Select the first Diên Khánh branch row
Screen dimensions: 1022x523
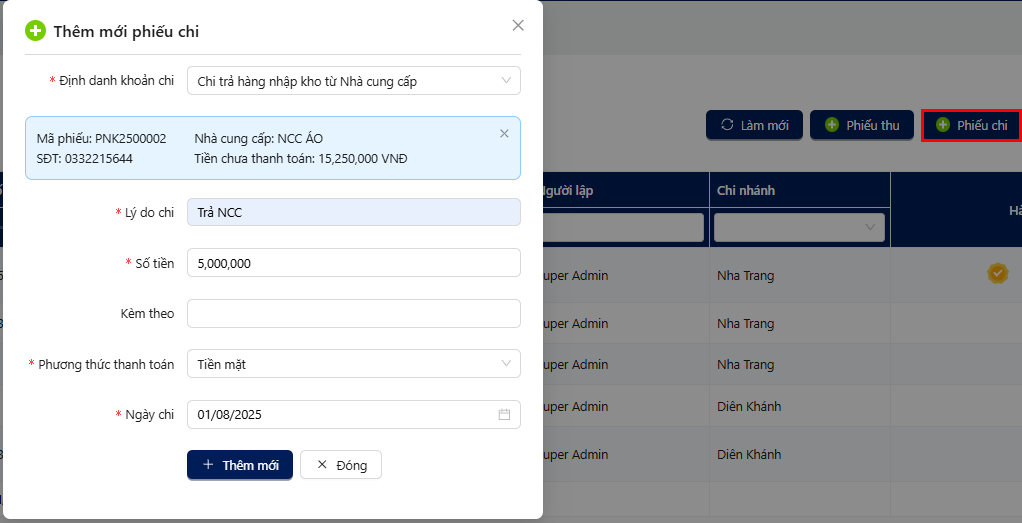749,407
